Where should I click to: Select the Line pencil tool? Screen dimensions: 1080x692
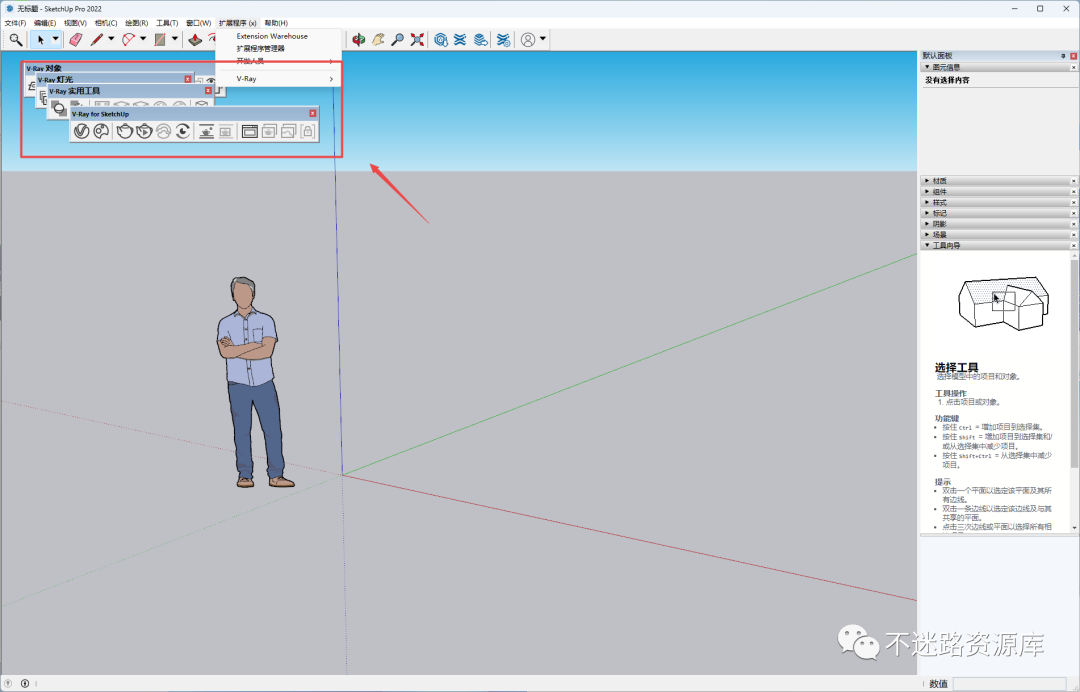[96, 40]
